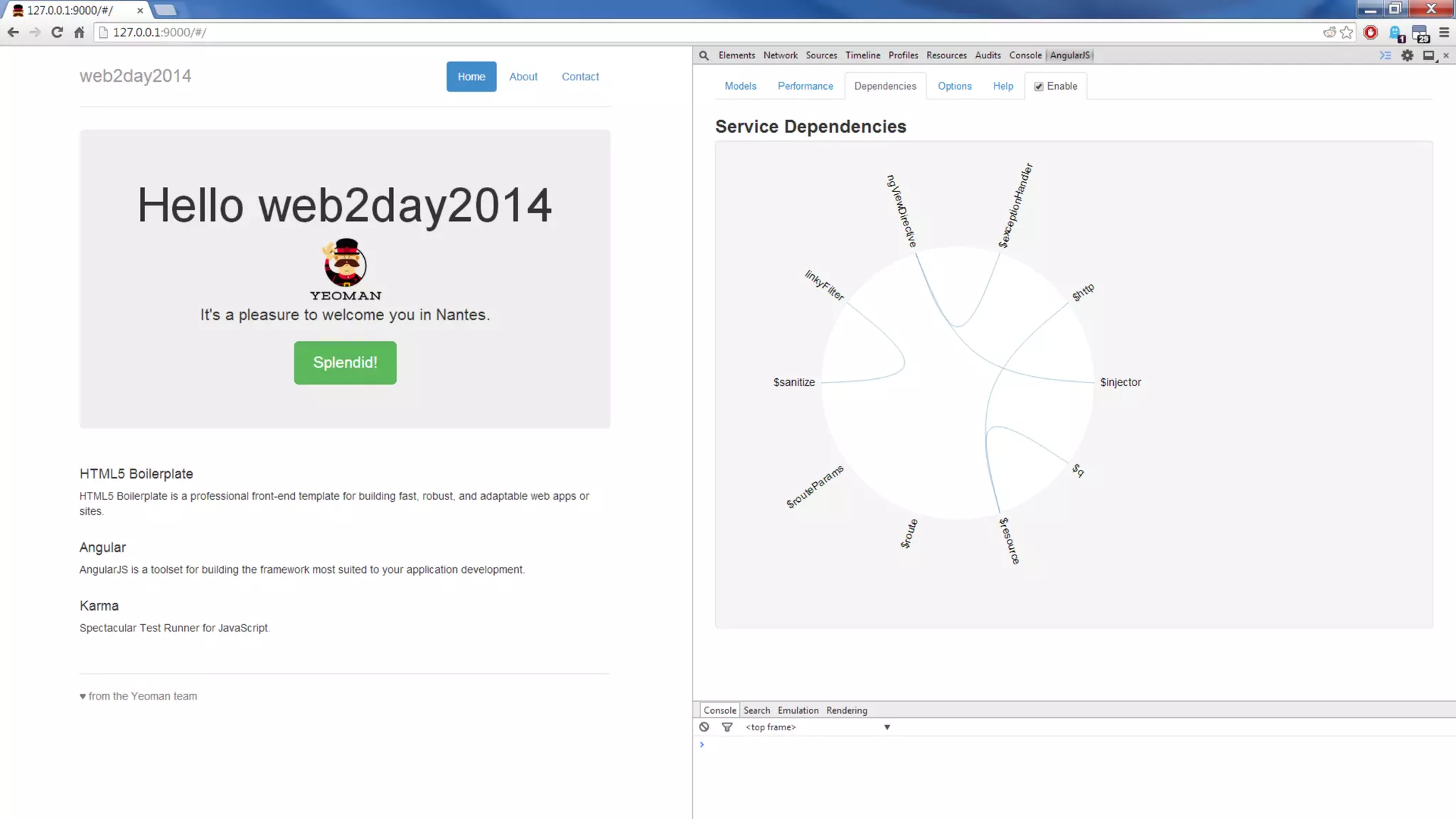The image size is (1456, 819).
Task: Open the Models tab
Action: [x=740, y=86]
